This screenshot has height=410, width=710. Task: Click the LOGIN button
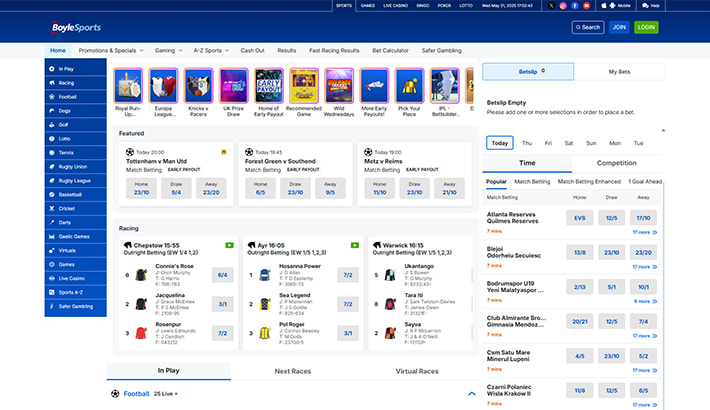(x=646, y=27)
